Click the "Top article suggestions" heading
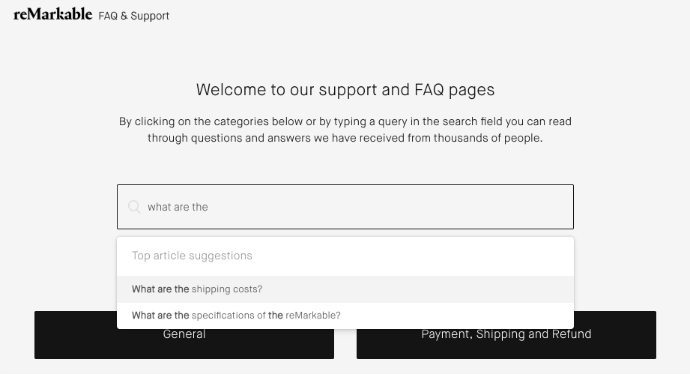 tap(192, 256)
